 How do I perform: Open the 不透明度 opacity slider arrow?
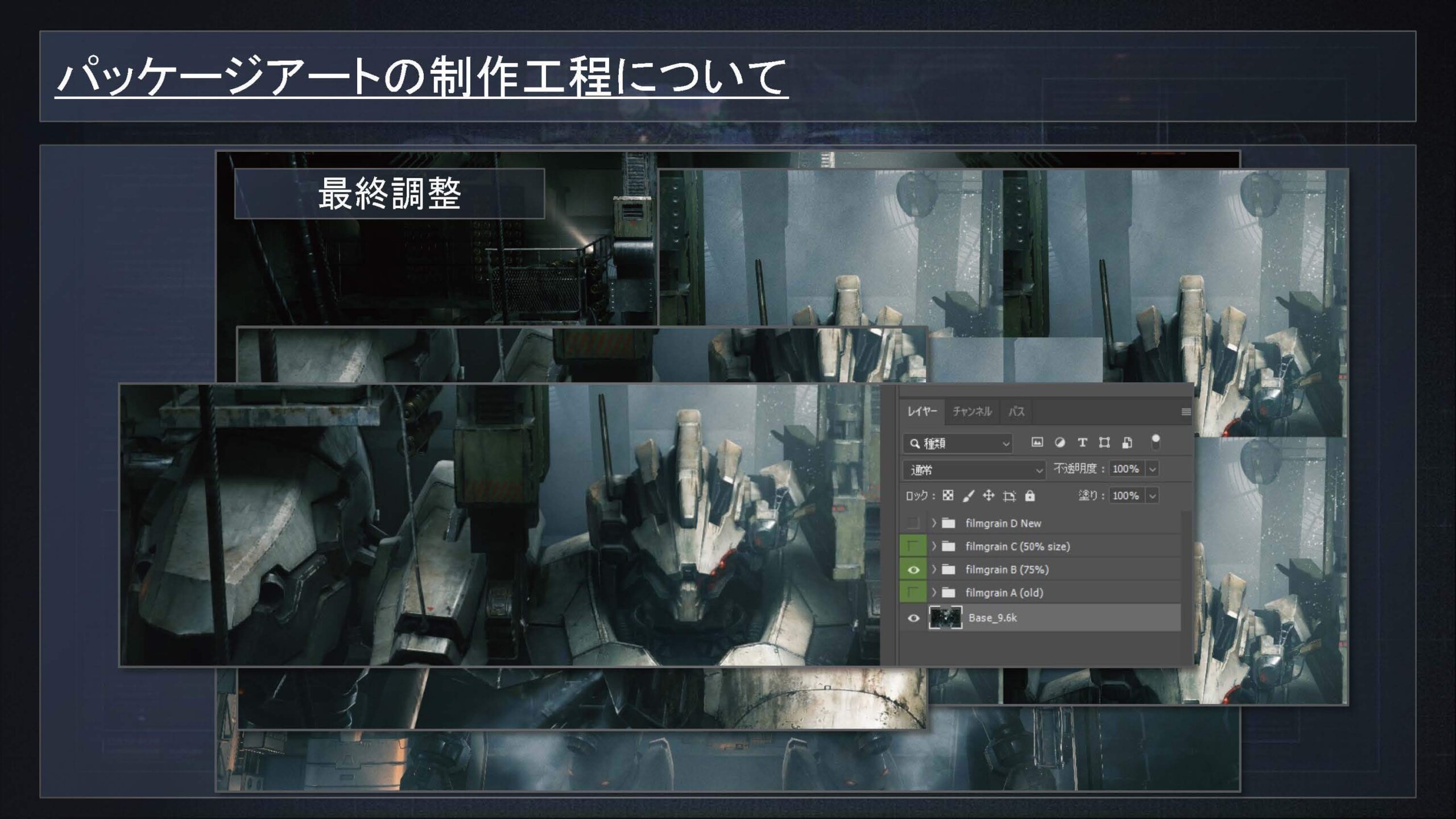point(1153,469)
